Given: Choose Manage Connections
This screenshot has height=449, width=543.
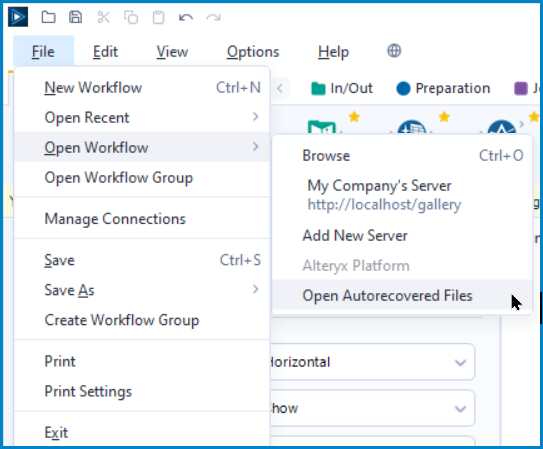Looking at the screenshot, I should pos(142,219).
